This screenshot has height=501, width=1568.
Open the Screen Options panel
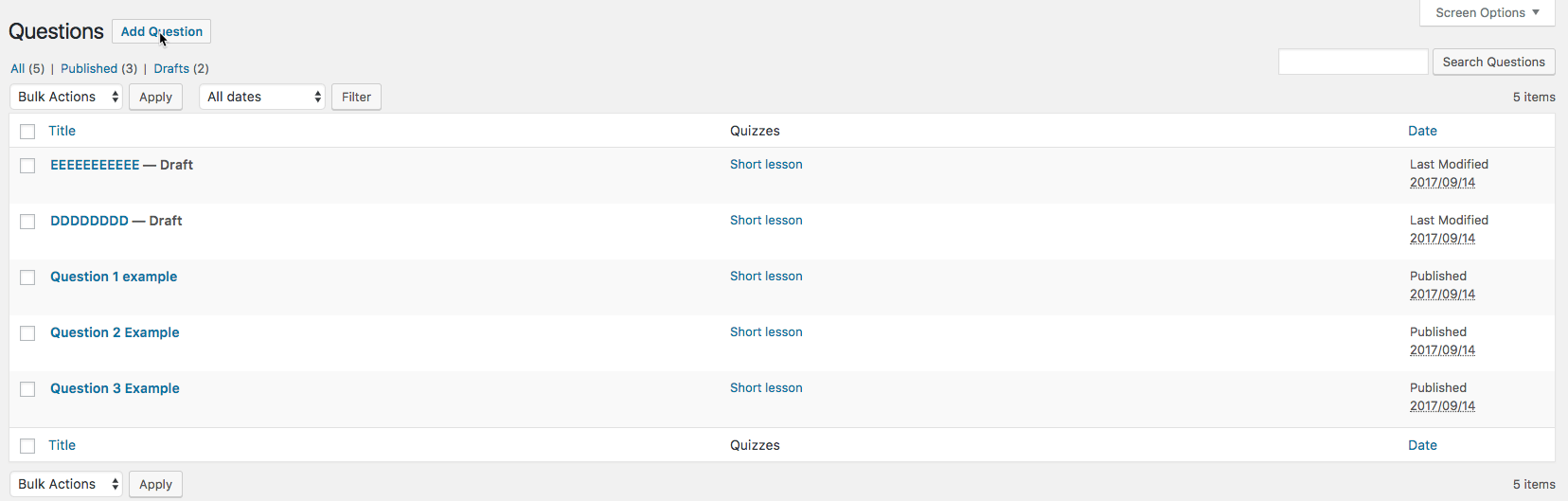pyautogui.click(x=1487, y=13)
